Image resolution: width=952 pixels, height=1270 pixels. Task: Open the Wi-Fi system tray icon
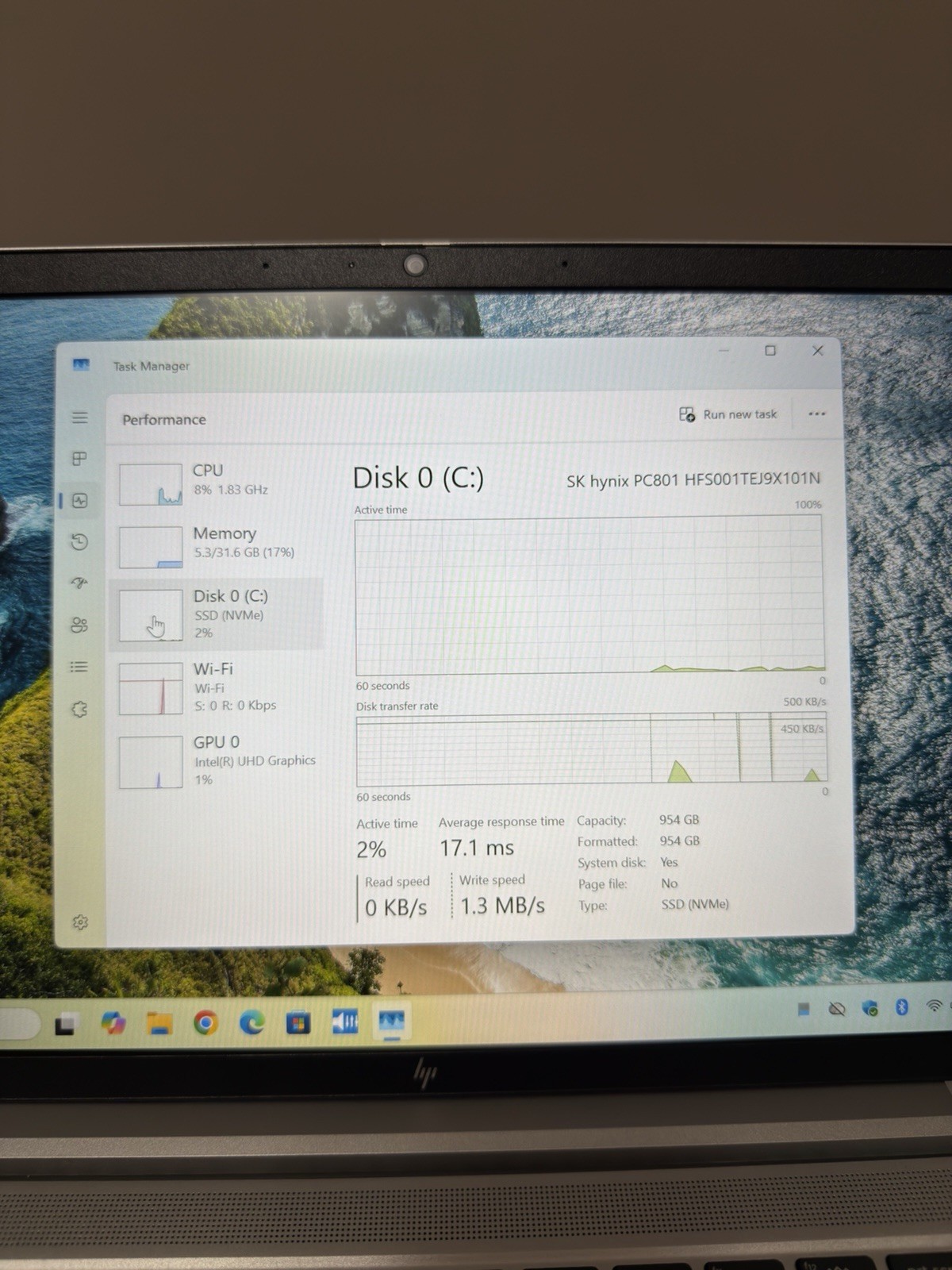coord(935,1006)
